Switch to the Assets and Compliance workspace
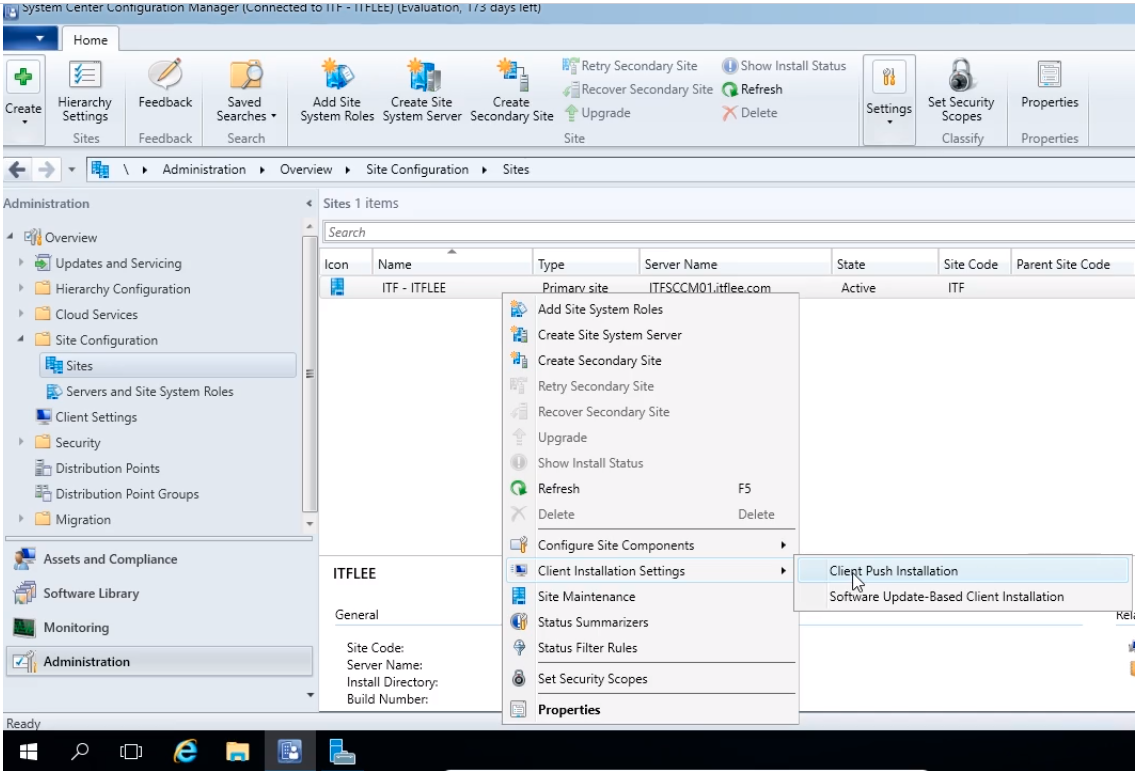1135x771 pixels. pyautogui.click(x=110, y=560)
